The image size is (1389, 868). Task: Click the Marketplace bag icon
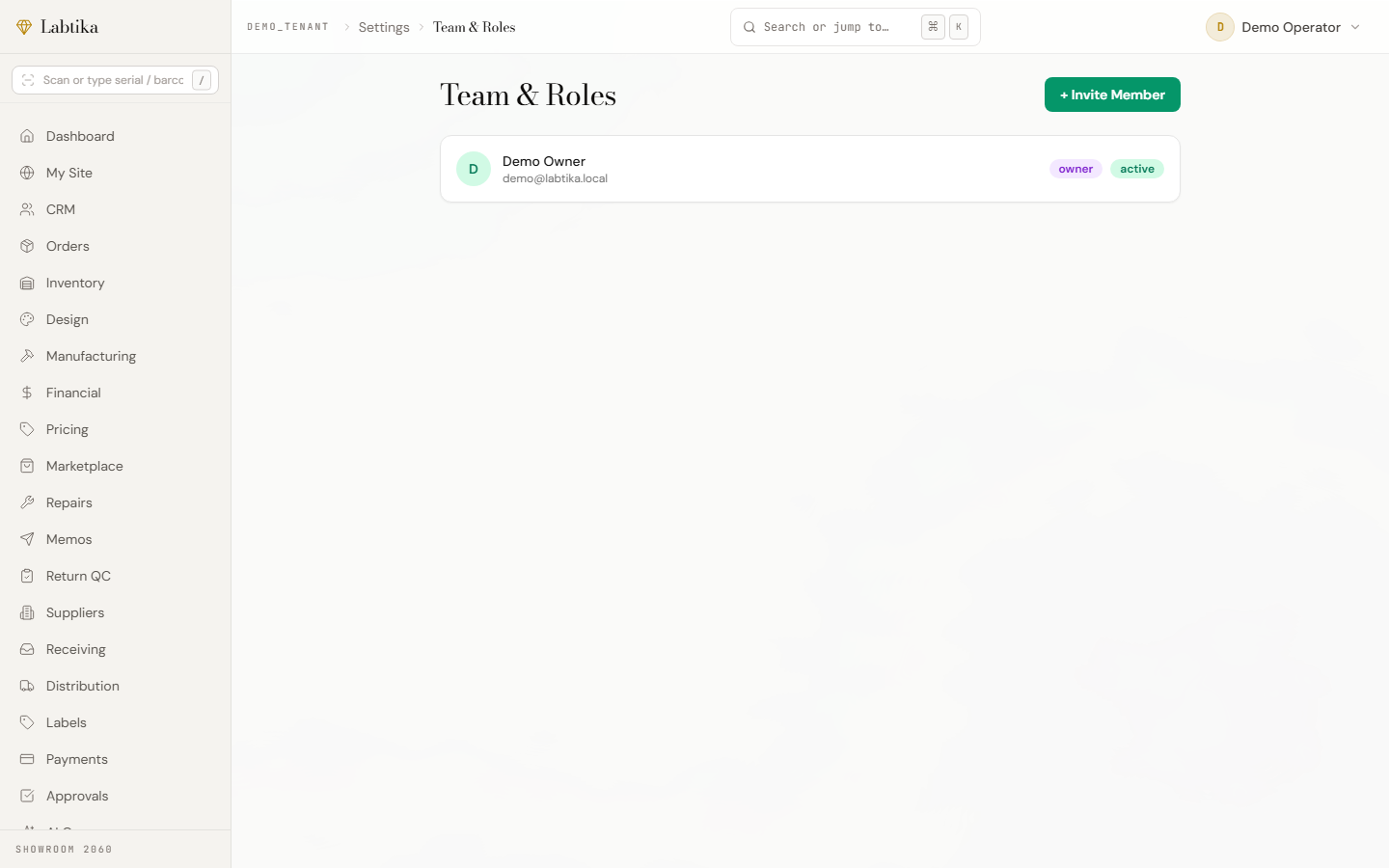click(27, 466)
